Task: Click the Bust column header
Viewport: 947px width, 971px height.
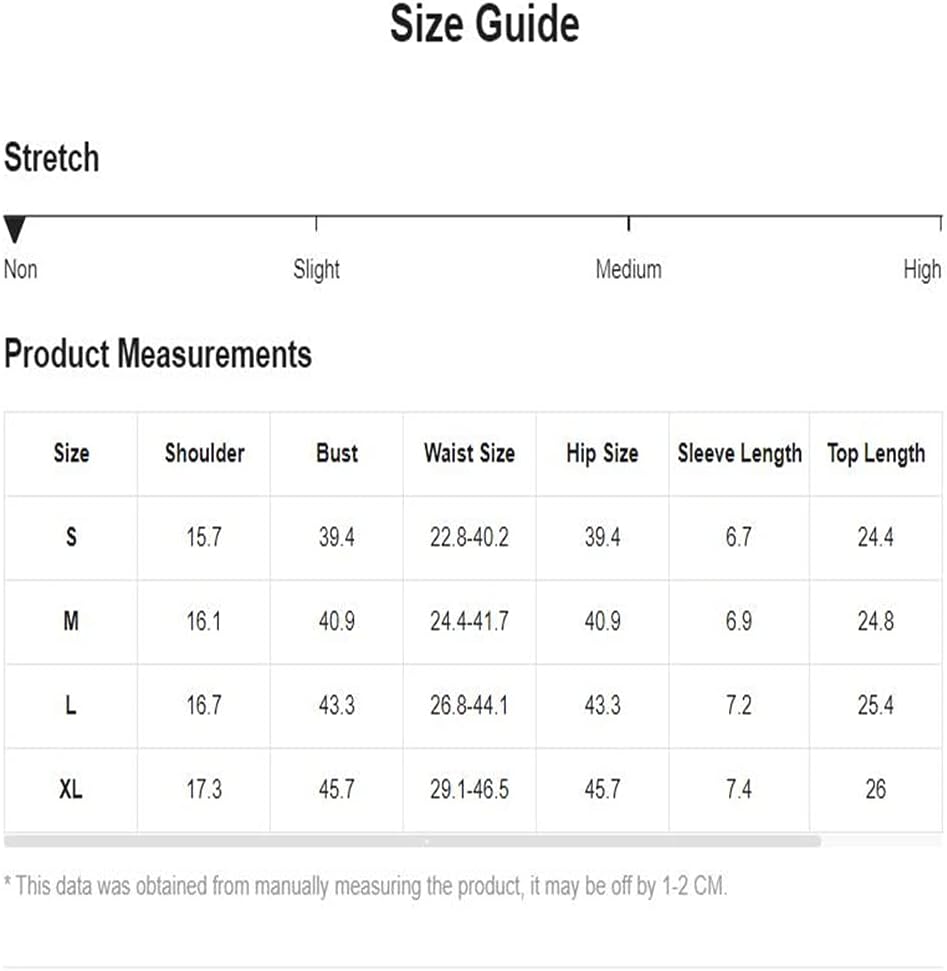Action: 337,453
